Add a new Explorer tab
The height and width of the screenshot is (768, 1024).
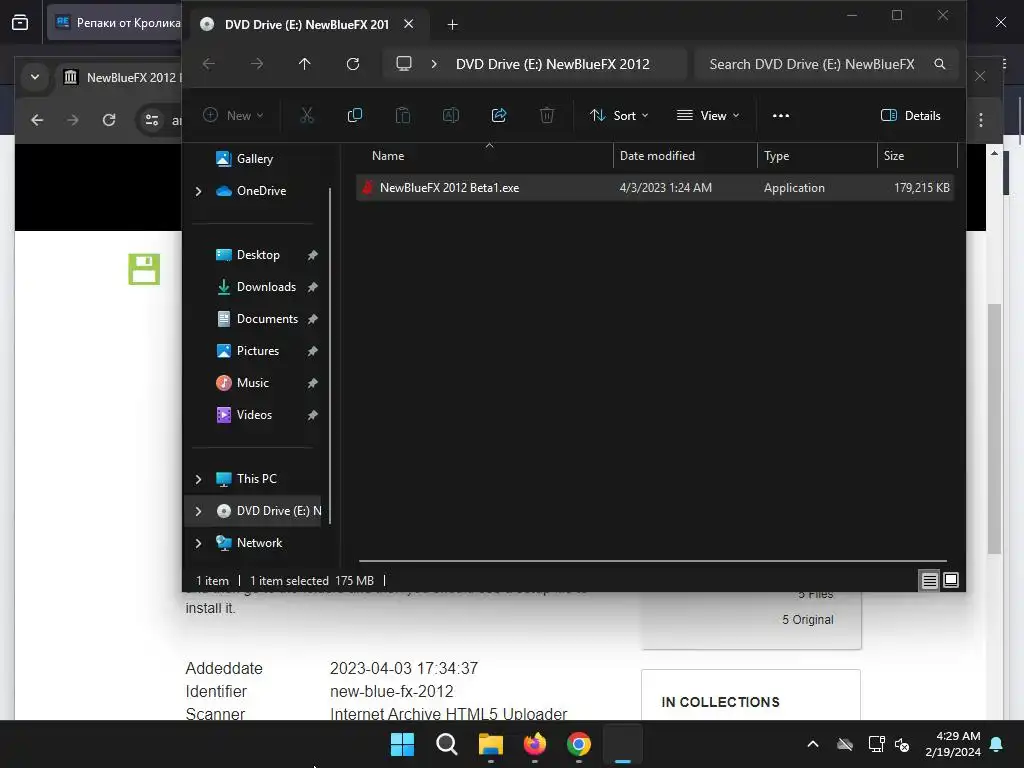click(x=452, y=25)
